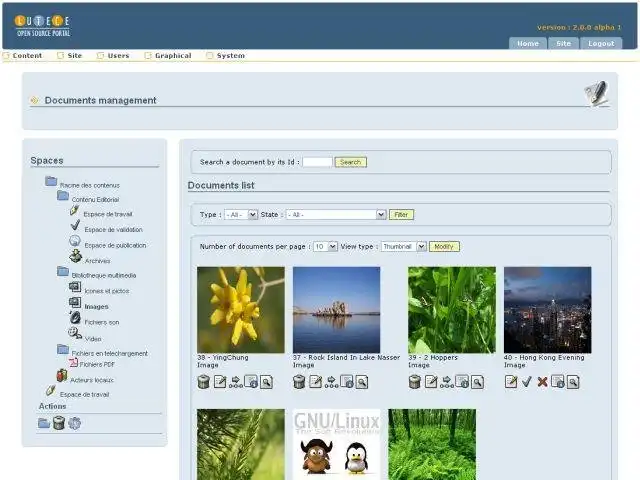The width and height of the screenshot is (640, 480).
Task: Preview Rock Island In Lake Nasser image
Action: click(x=362, y=382)
